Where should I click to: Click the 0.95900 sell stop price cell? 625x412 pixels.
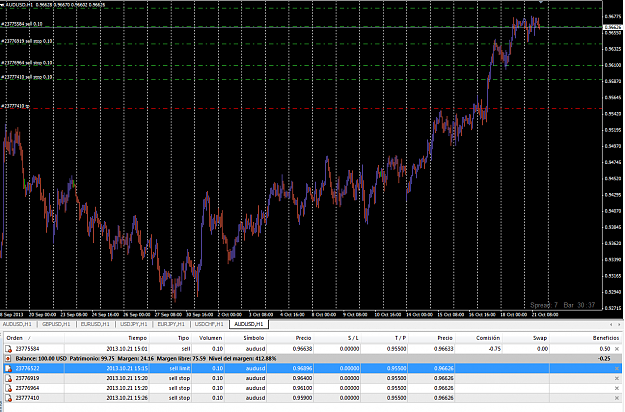[302, 398]
